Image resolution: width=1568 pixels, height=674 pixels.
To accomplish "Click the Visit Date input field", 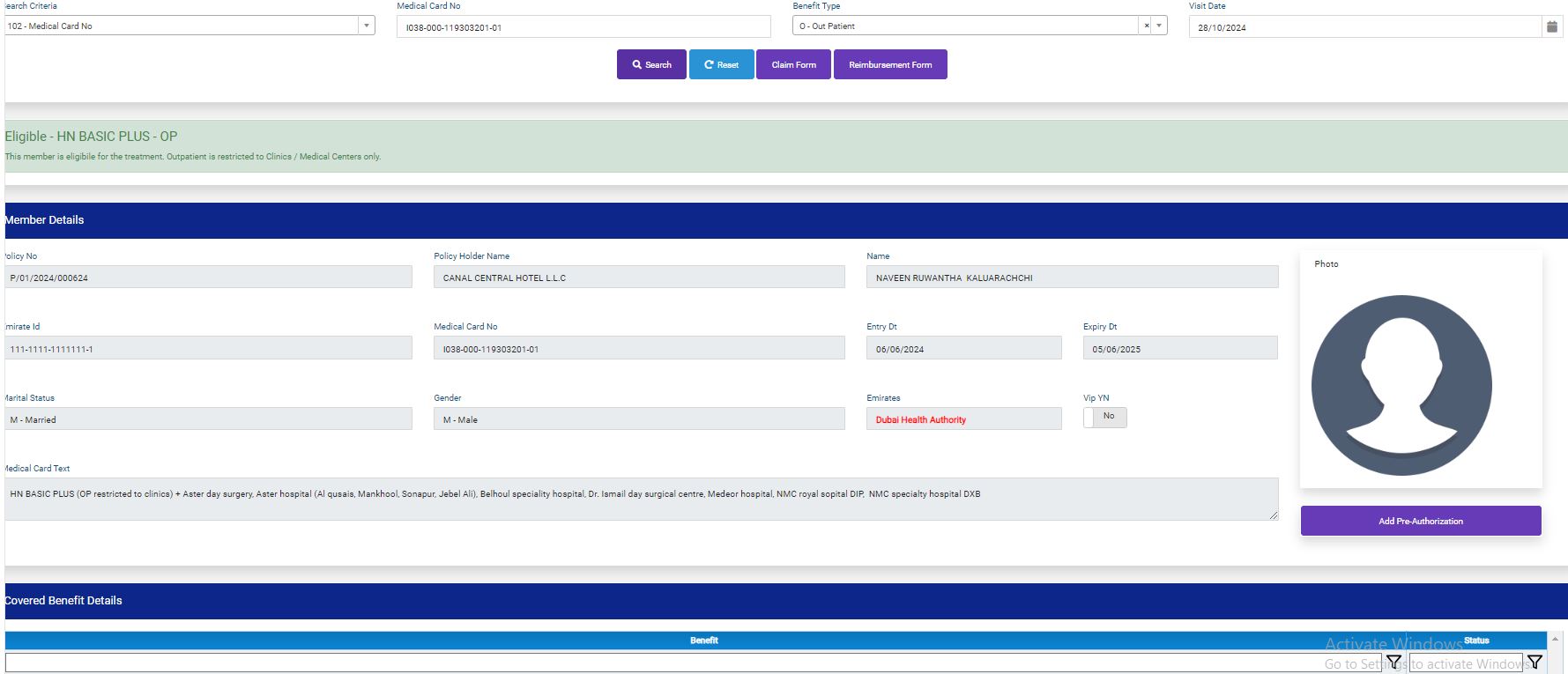I will (1364, 27).
